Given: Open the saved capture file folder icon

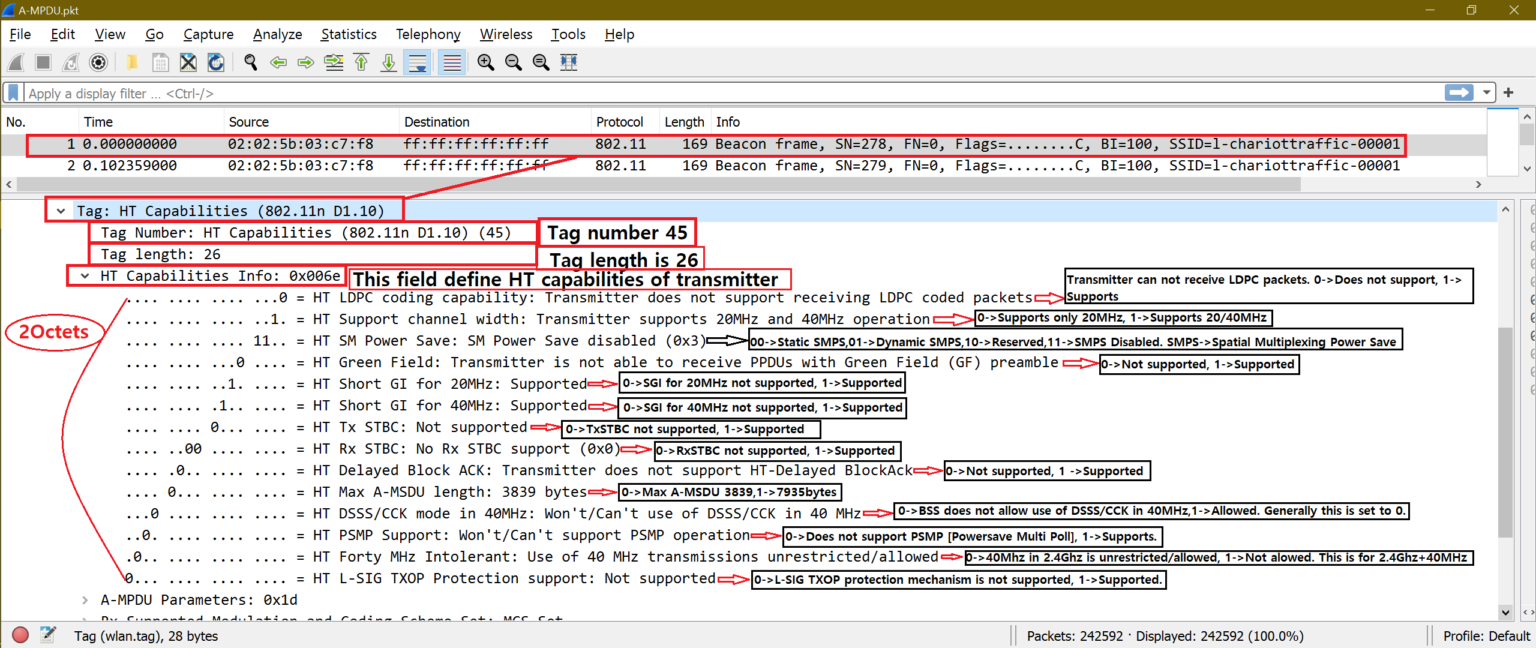Looking at the screenshot, I should tap(131, 62).
